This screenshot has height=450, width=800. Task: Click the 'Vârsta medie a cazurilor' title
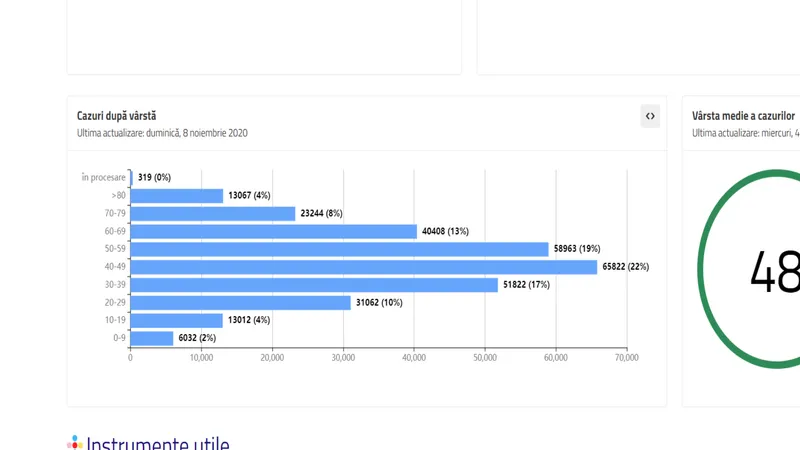click(744, 116)
